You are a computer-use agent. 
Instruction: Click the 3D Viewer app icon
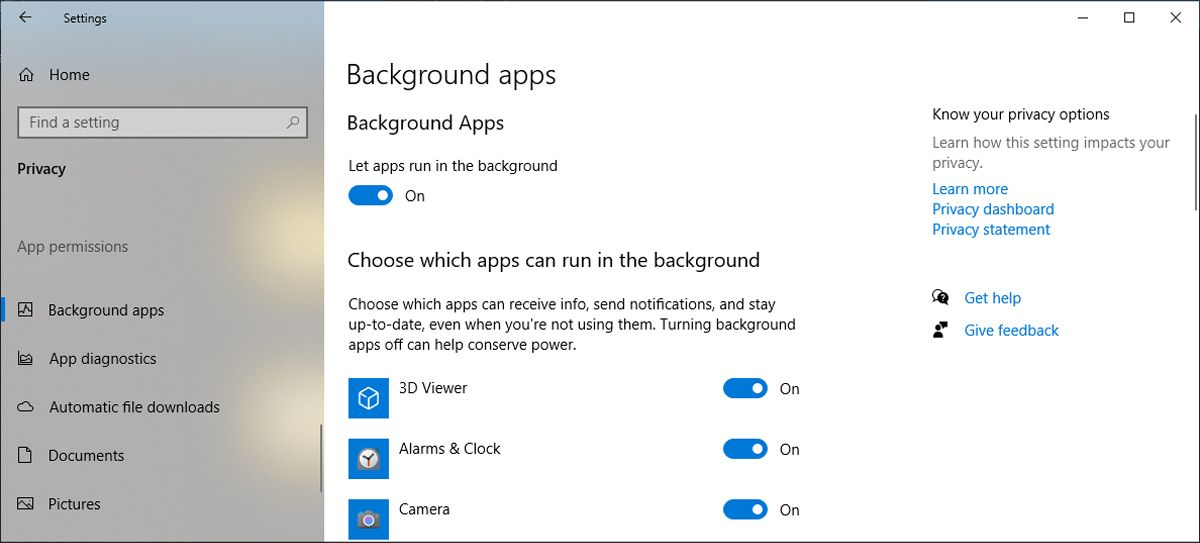(368, 398)
